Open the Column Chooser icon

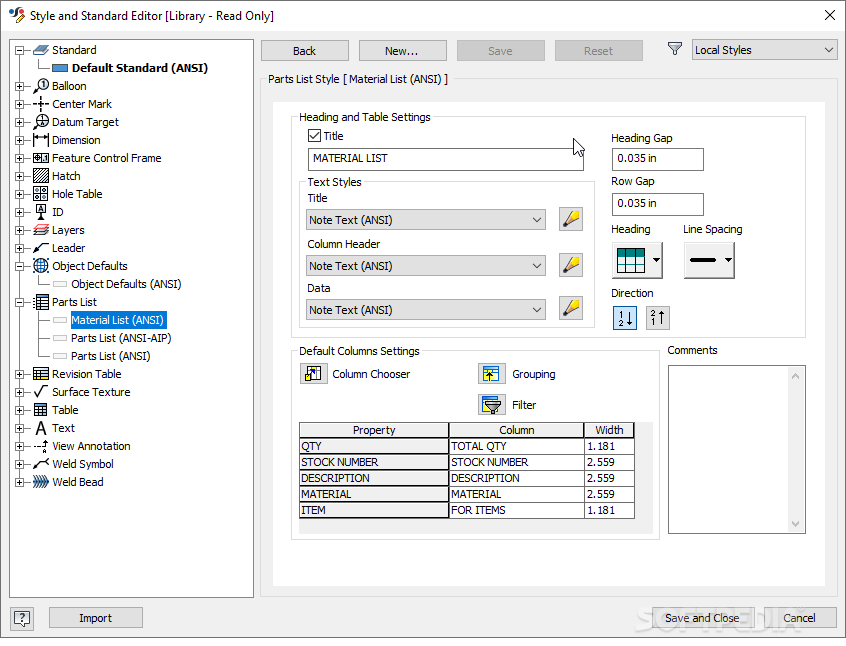313,373
